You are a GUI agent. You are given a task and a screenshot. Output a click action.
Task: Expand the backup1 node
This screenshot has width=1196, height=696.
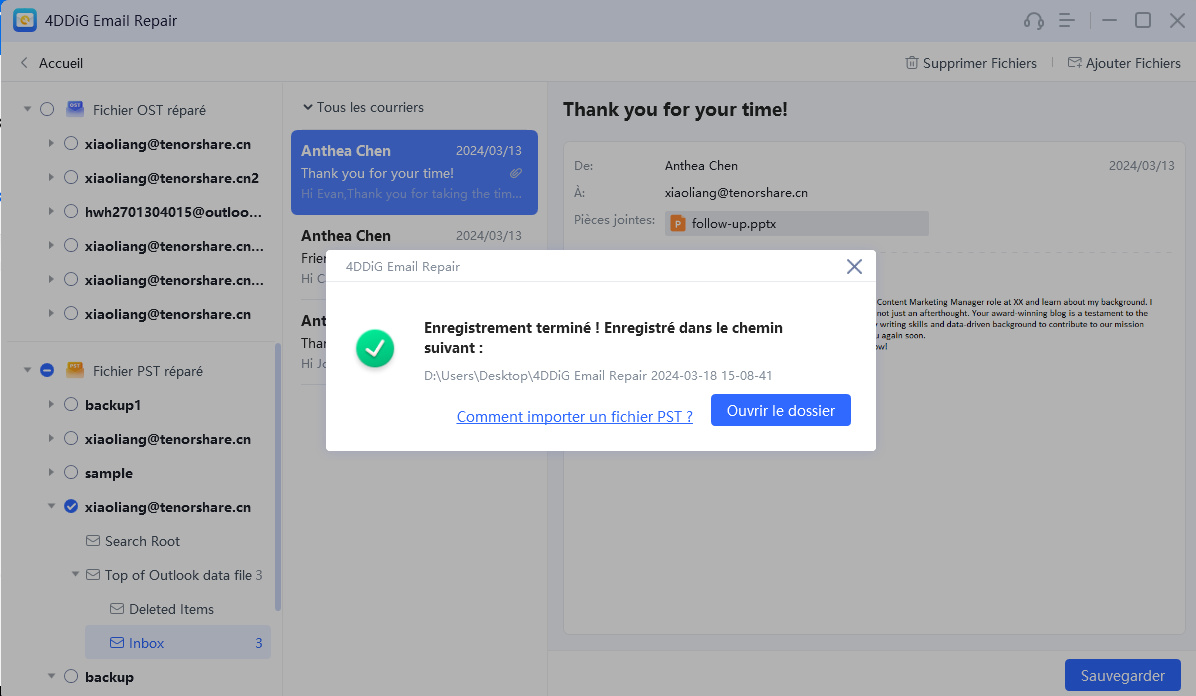click(51, 404)
